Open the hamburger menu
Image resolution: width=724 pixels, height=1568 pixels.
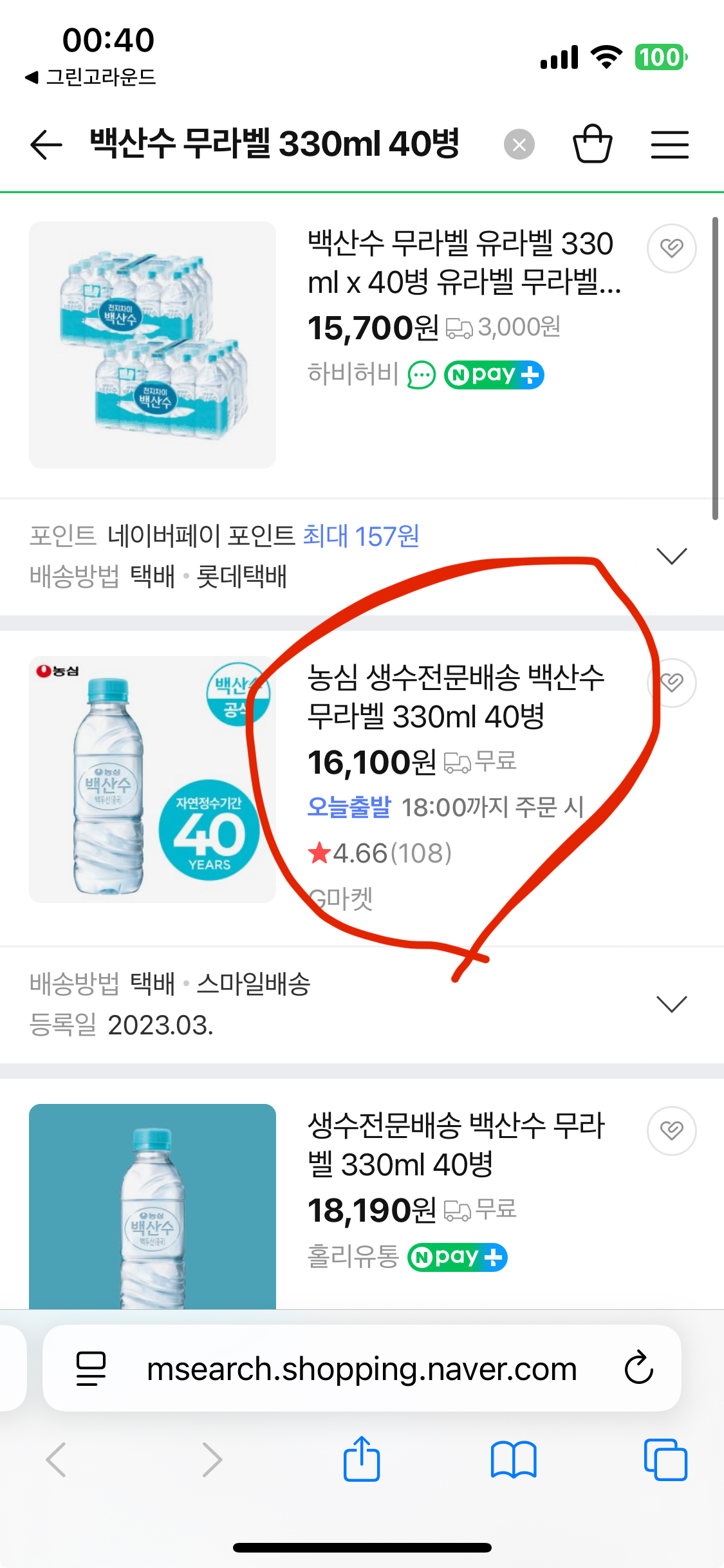(669, 144)
